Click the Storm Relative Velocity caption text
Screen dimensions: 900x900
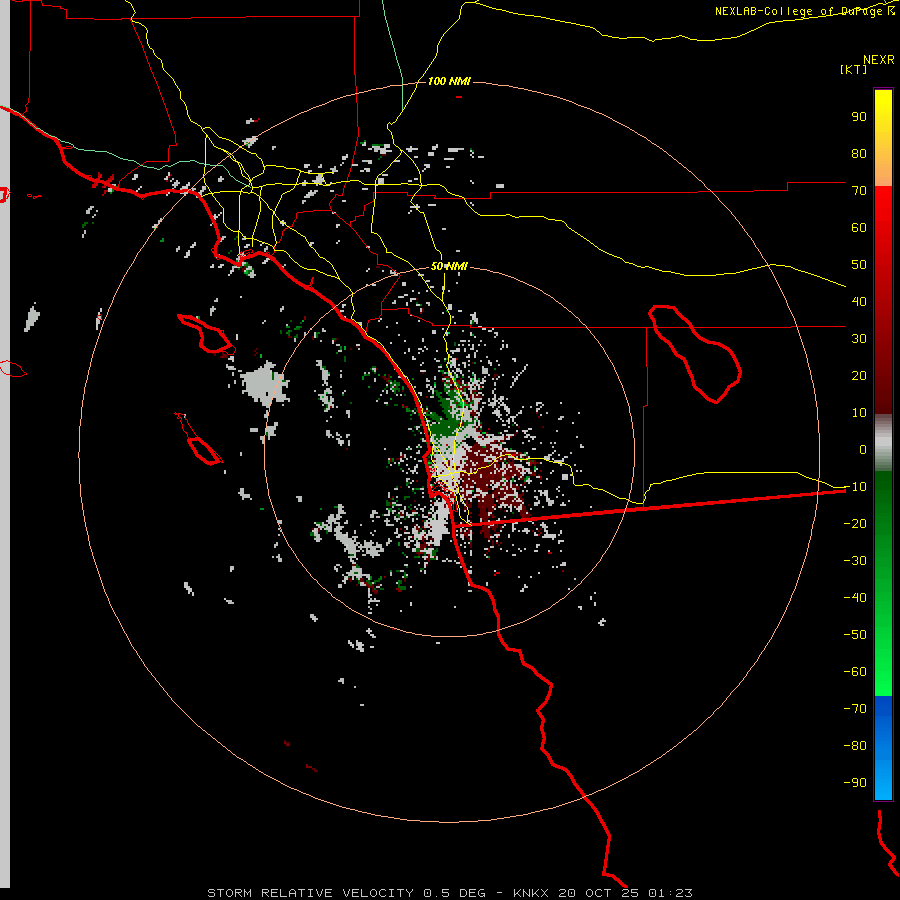(449, 893)
